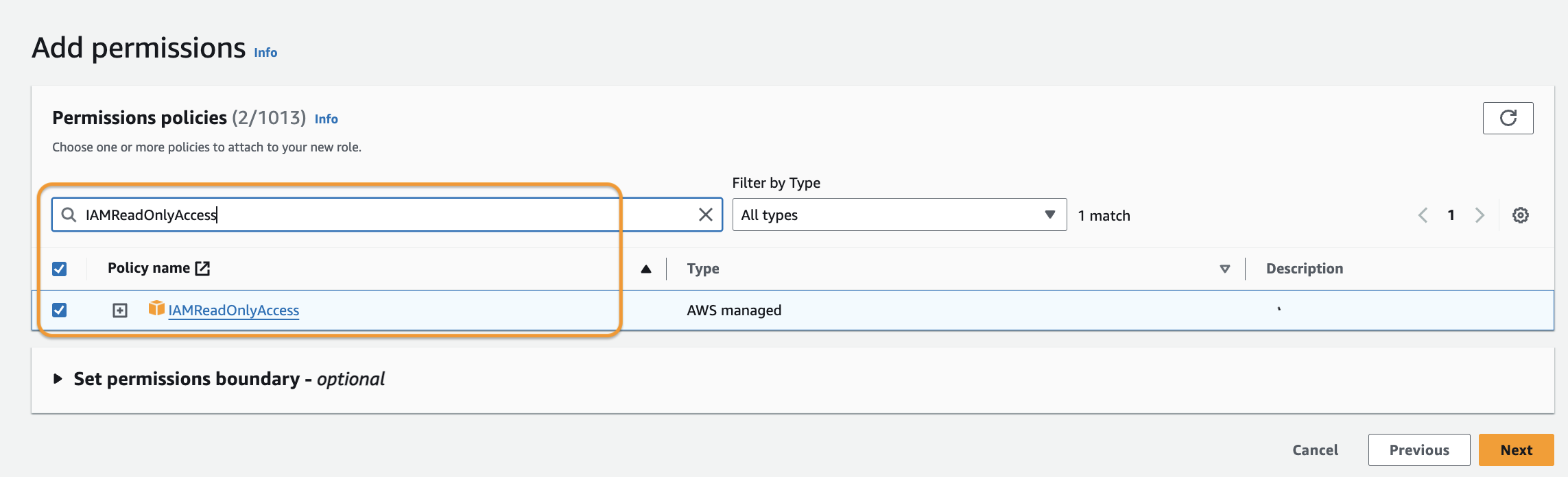Click the external link icon beside Policy name
The image size is (1568, 477).
(x=202, y=268)
